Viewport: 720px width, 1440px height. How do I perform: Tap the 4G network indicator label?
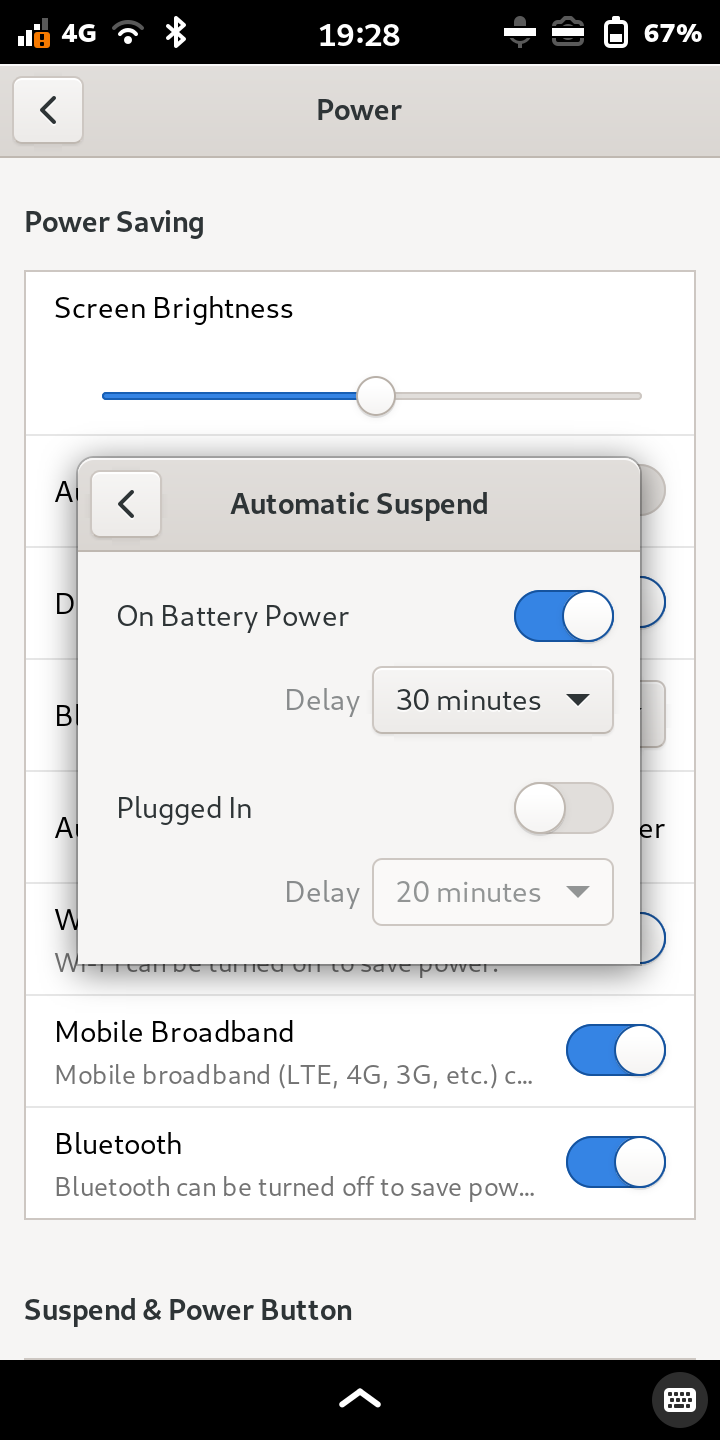79,33
